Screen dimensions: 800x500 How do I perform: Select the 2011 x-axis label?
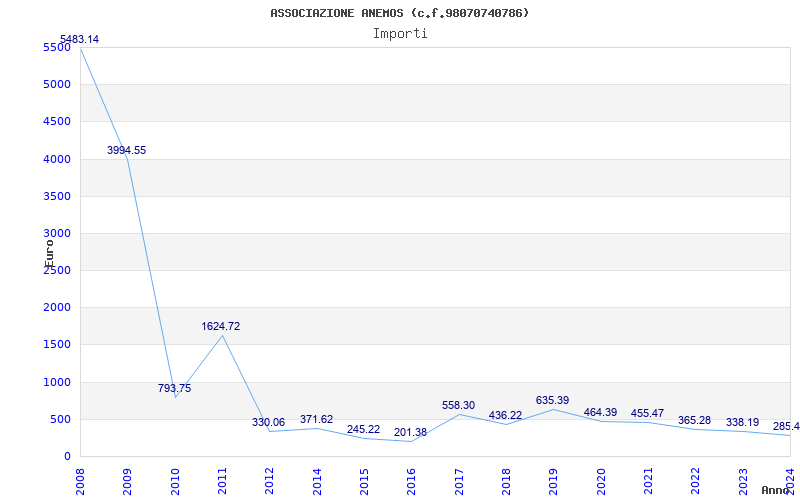click(x=222, y=481)
